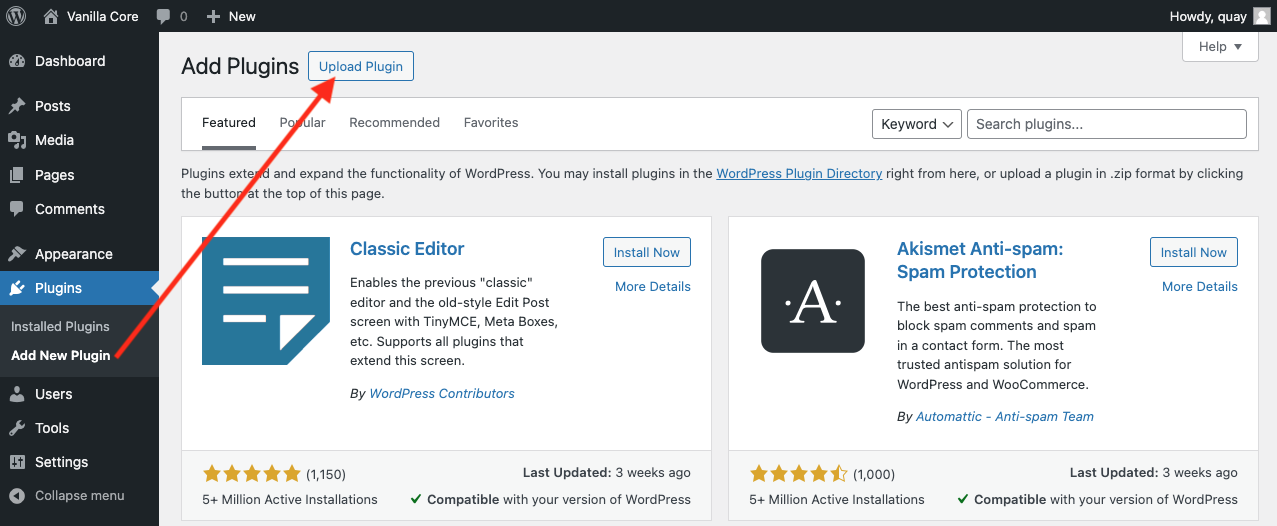Go to Installed Plugins submenu
The width and height of the screenshot is (1277, 526).
[x=60, y=326]
